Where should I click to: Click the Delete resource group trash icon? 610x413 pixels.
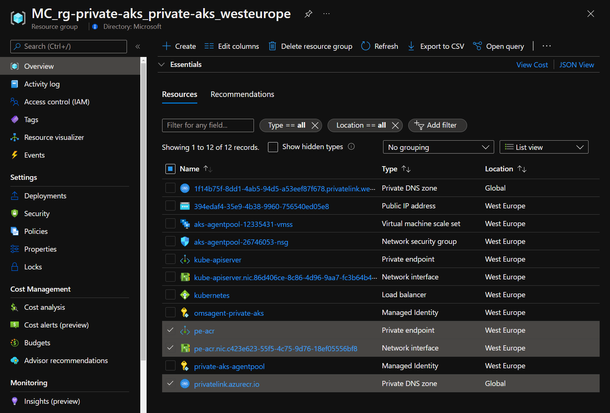(x=272, y=46)
